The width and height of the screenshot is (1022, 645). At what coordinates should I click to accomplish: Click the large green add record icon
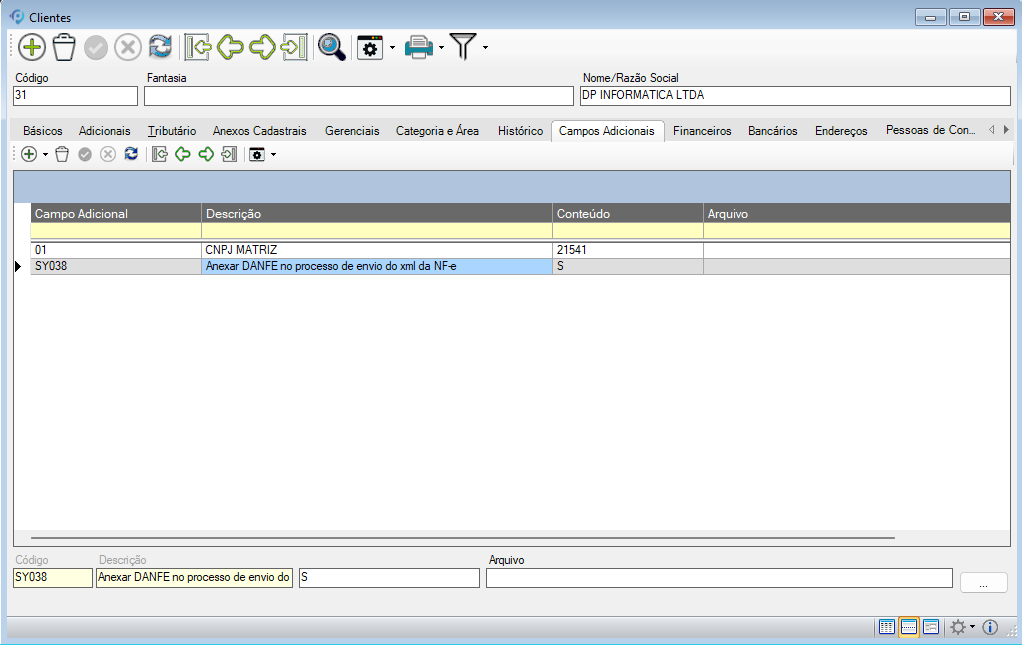[32, 47]
